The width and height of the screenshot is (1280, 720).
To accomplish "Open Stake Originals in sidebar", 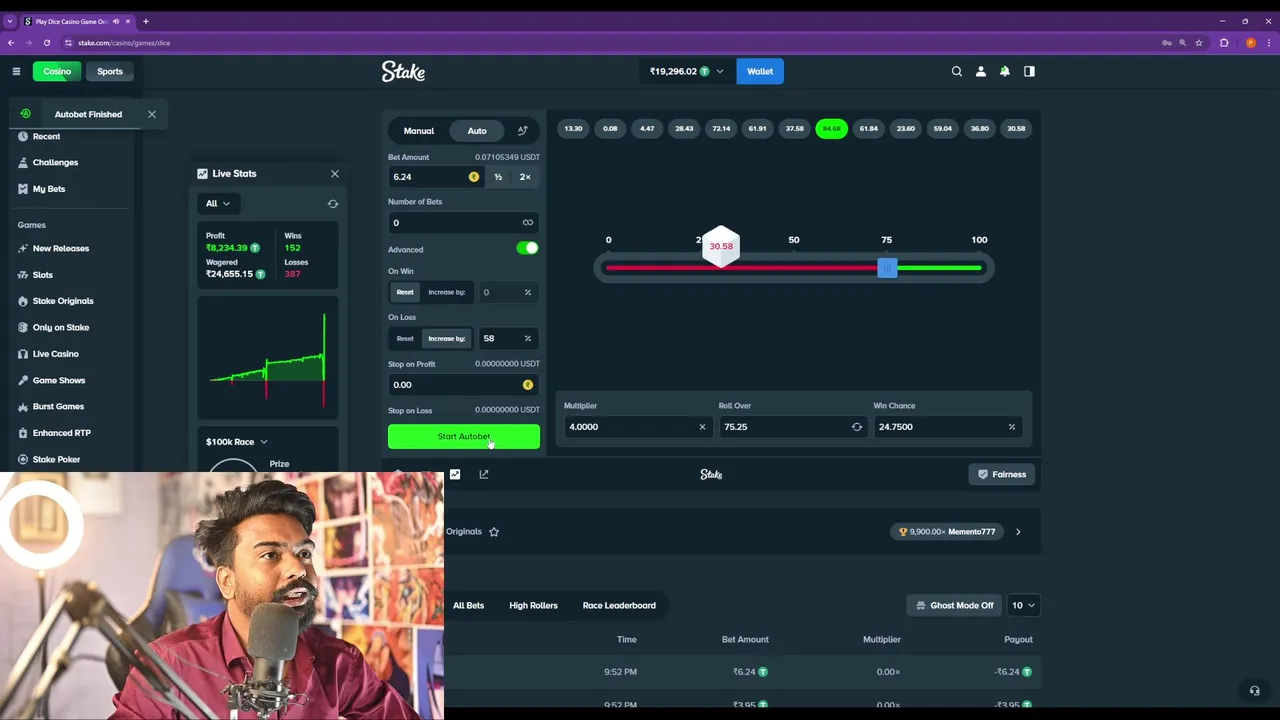I will point(63,301).
